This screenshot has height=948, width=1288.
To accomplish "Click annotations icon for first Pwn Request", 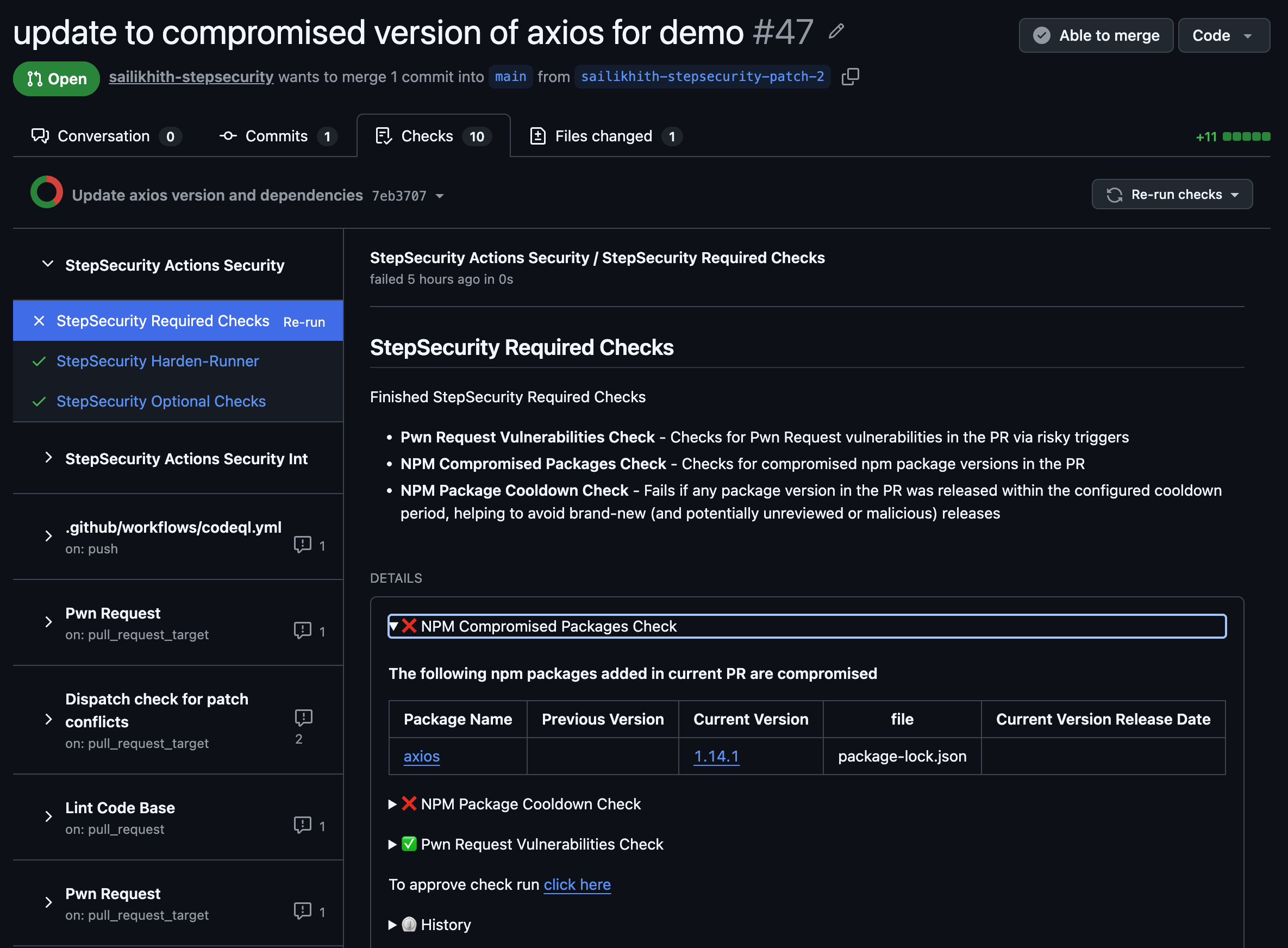I will tap(302, 630).
